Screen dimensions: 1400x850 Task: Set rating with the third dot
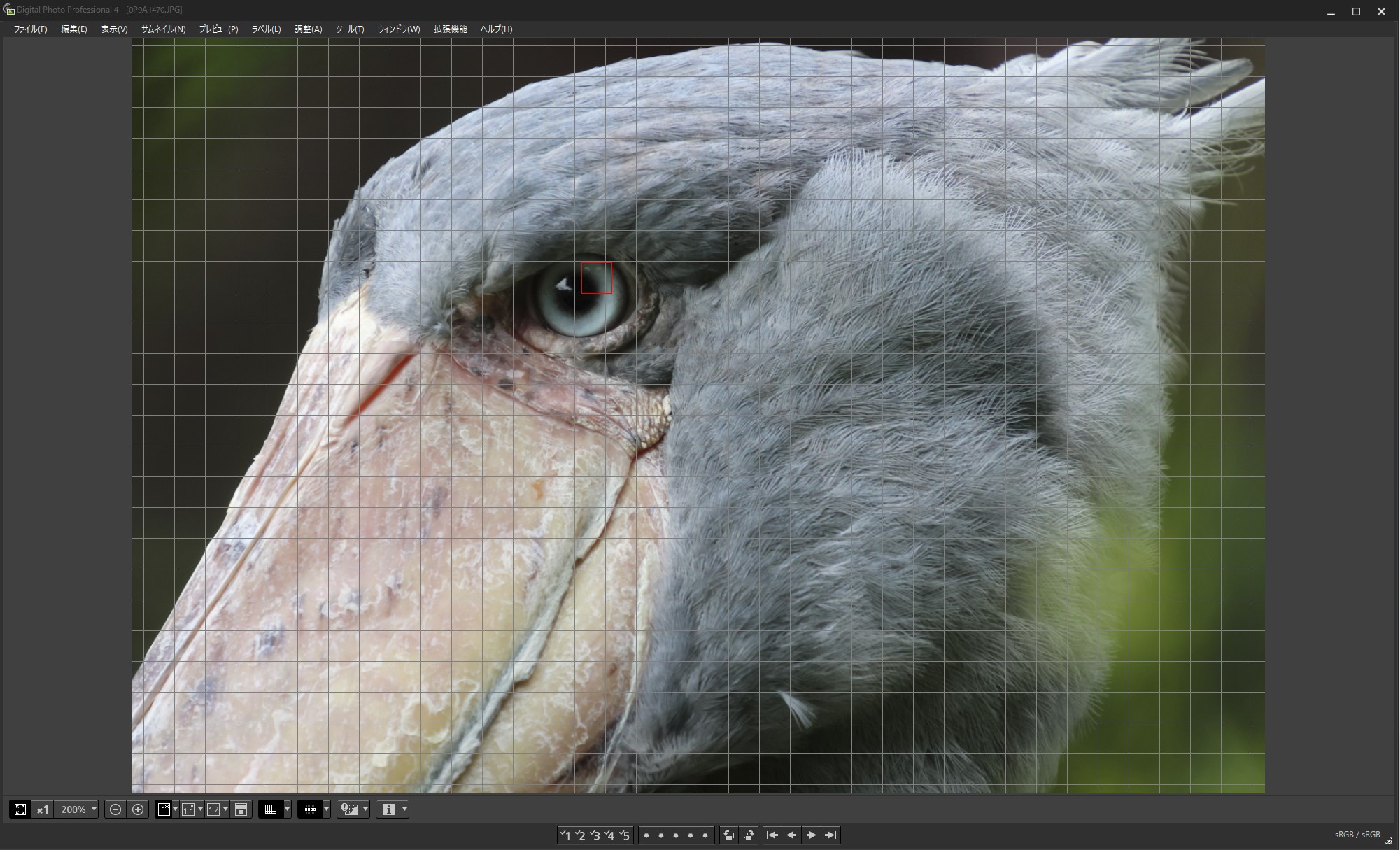676,835
